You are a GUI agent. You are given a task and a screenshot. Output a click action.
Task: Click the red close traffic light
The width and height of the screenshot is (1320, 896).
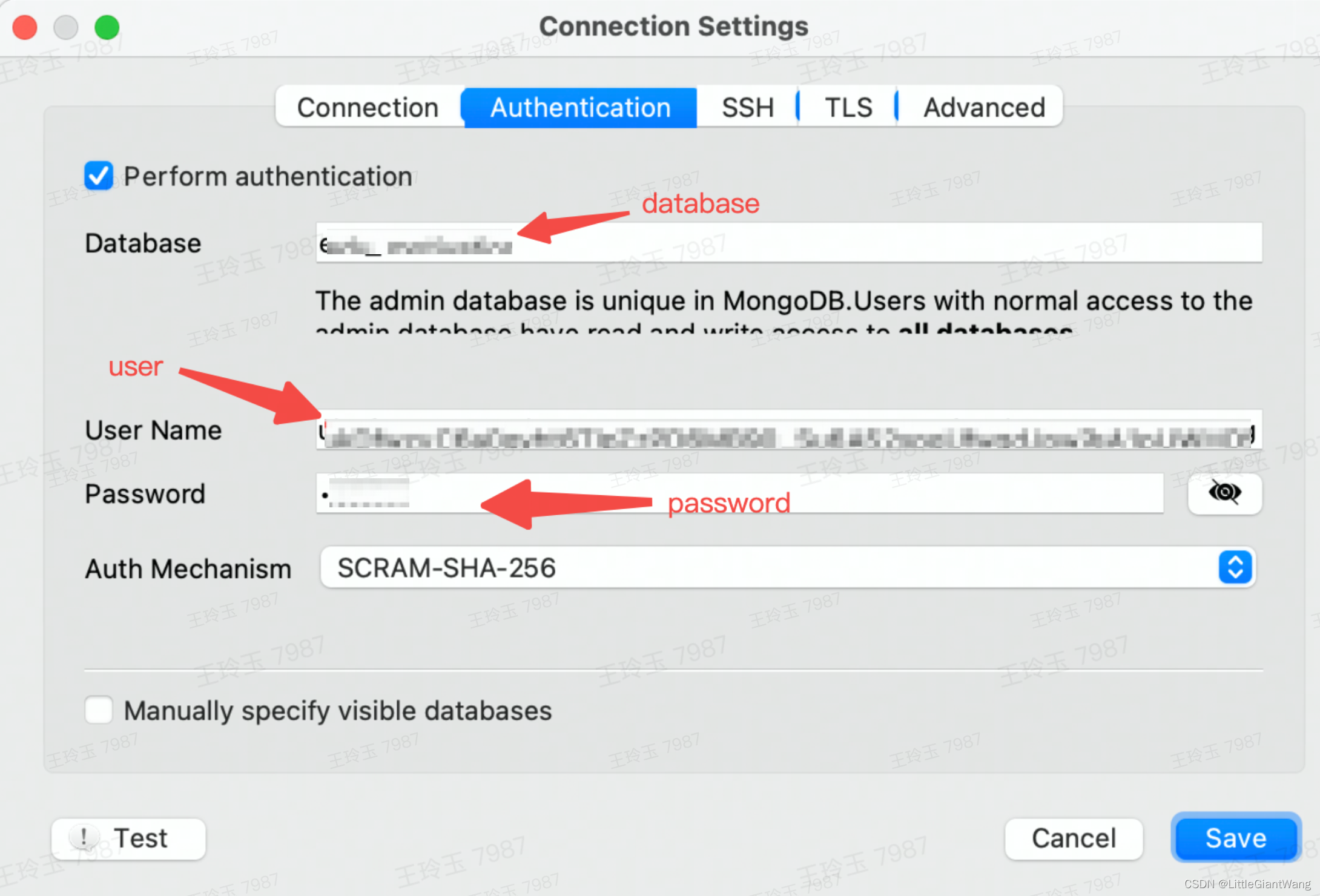pyautogui.click(x=24, y=27)
